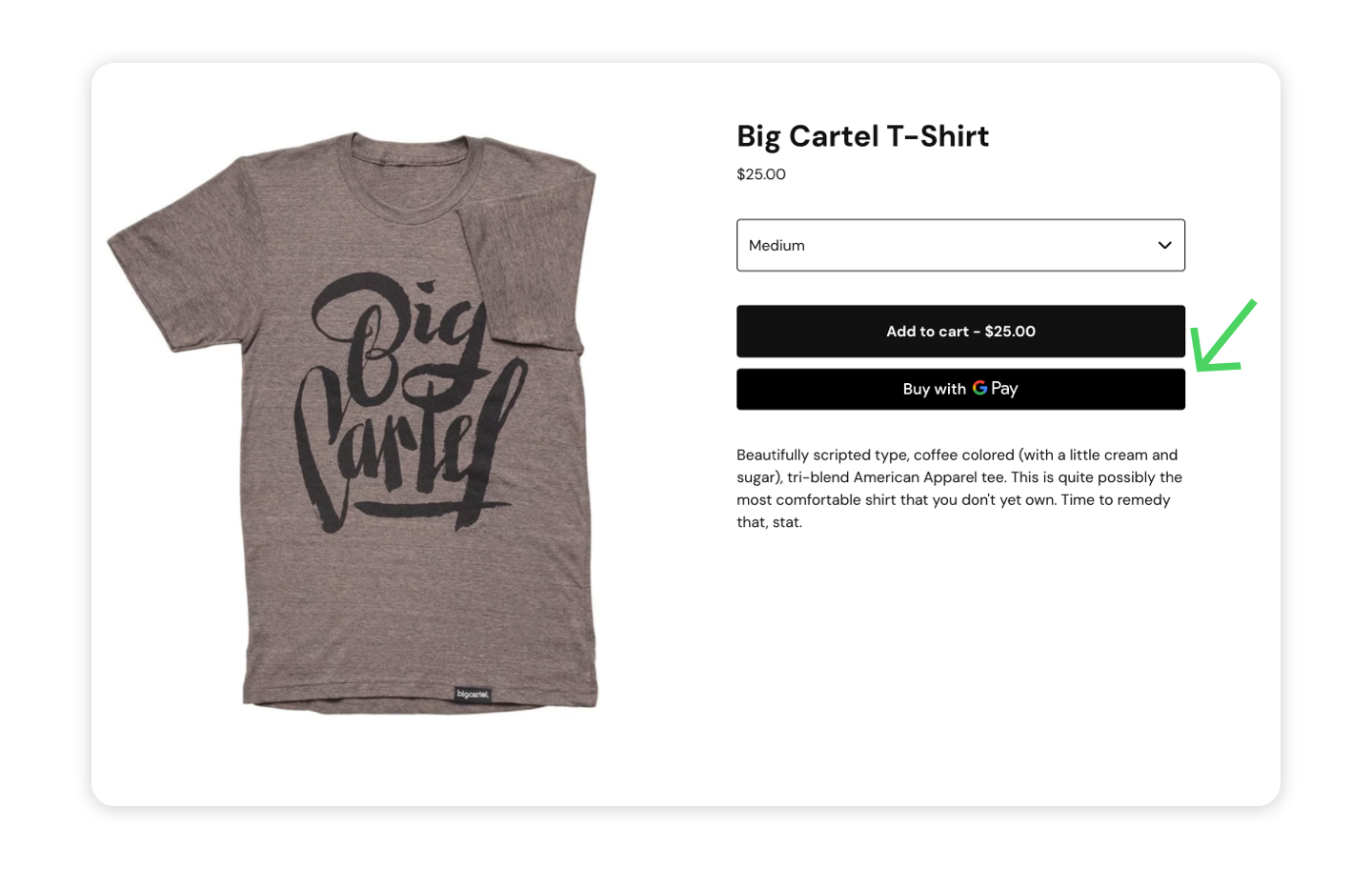Click the product description paragraph

pos(959,488)
